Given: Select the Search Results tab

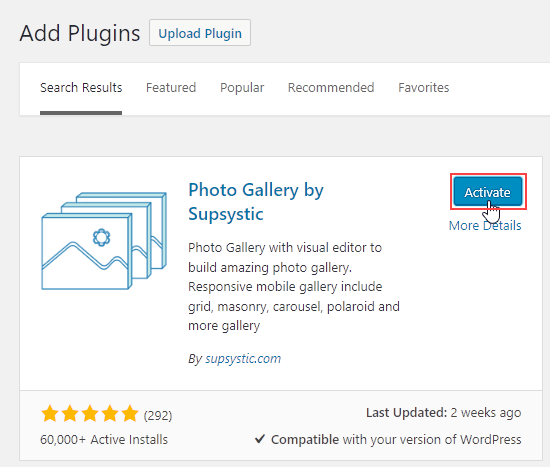Looking at the screenshot, I should (81, 88).
